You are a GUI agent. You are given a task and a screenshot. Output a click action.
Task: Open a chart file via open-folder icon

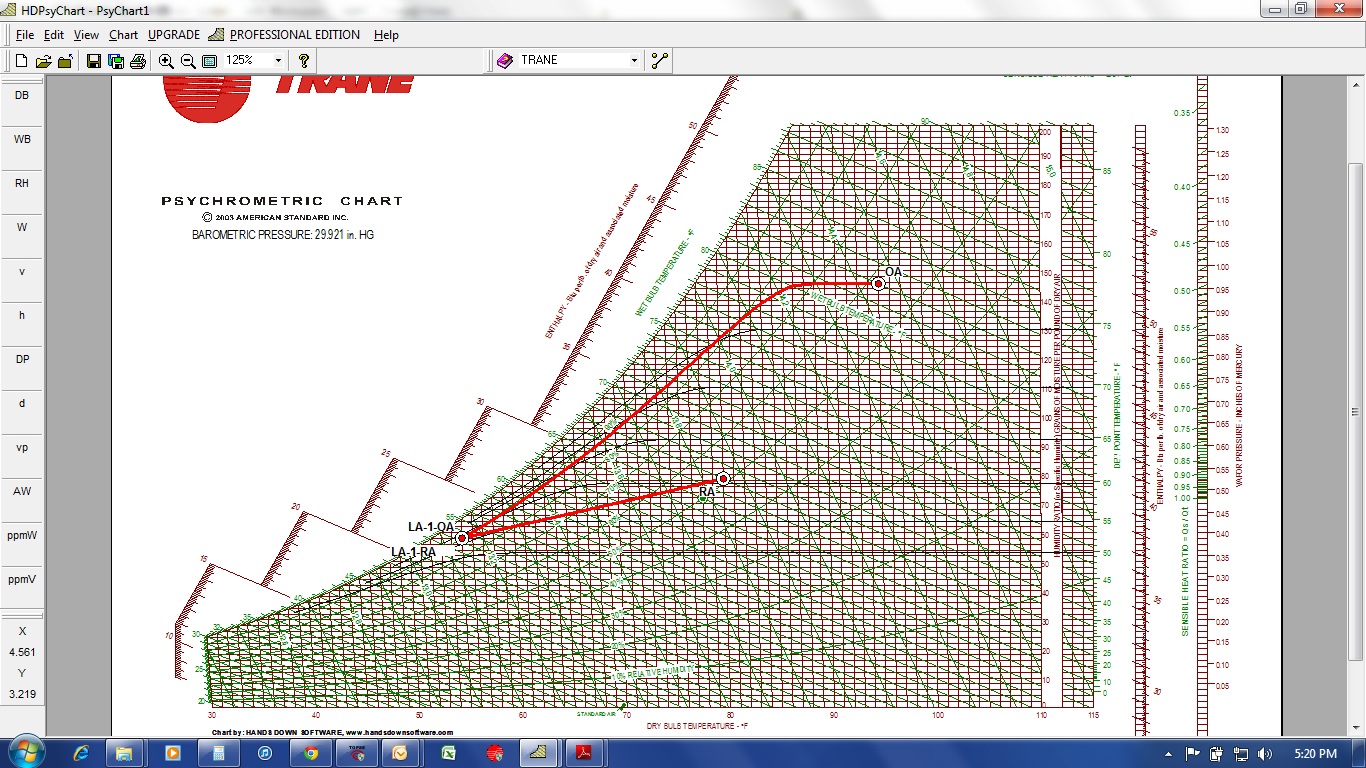[x=43, y=61]
